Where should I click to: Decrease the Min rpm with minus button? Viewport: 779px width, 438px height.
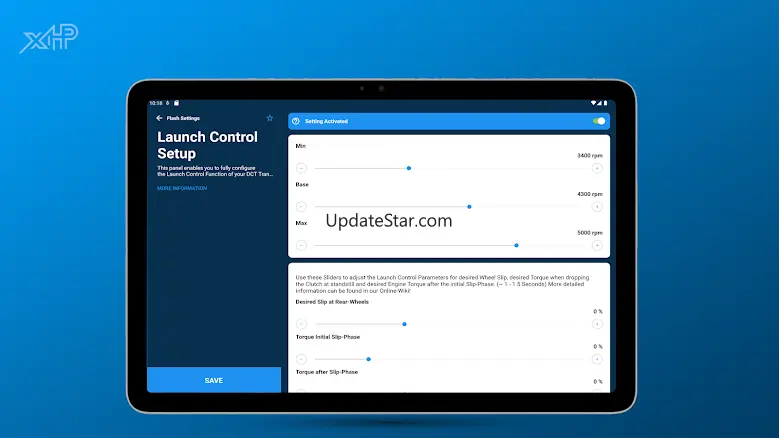point(301,168)
